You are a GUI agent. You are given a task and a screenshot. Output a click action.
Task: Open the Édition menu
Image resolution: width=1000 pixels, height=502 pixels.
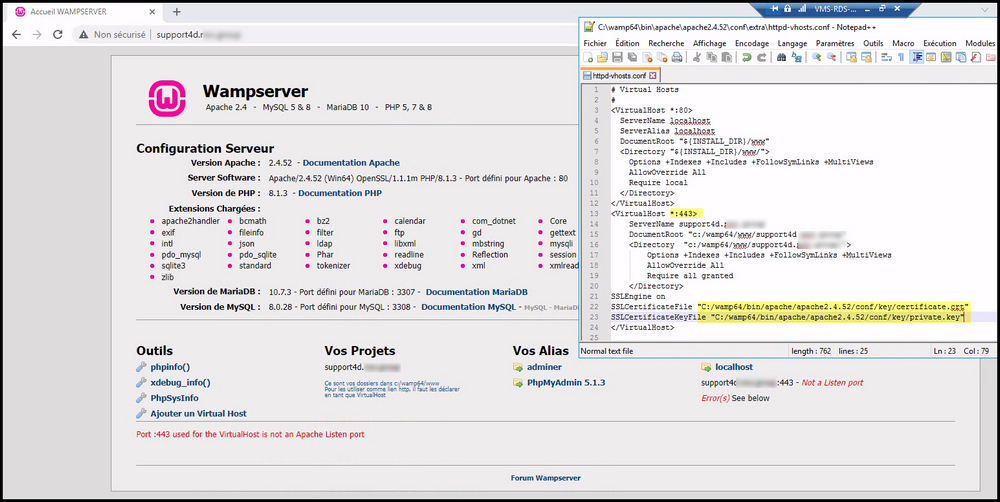click(627, 43)
